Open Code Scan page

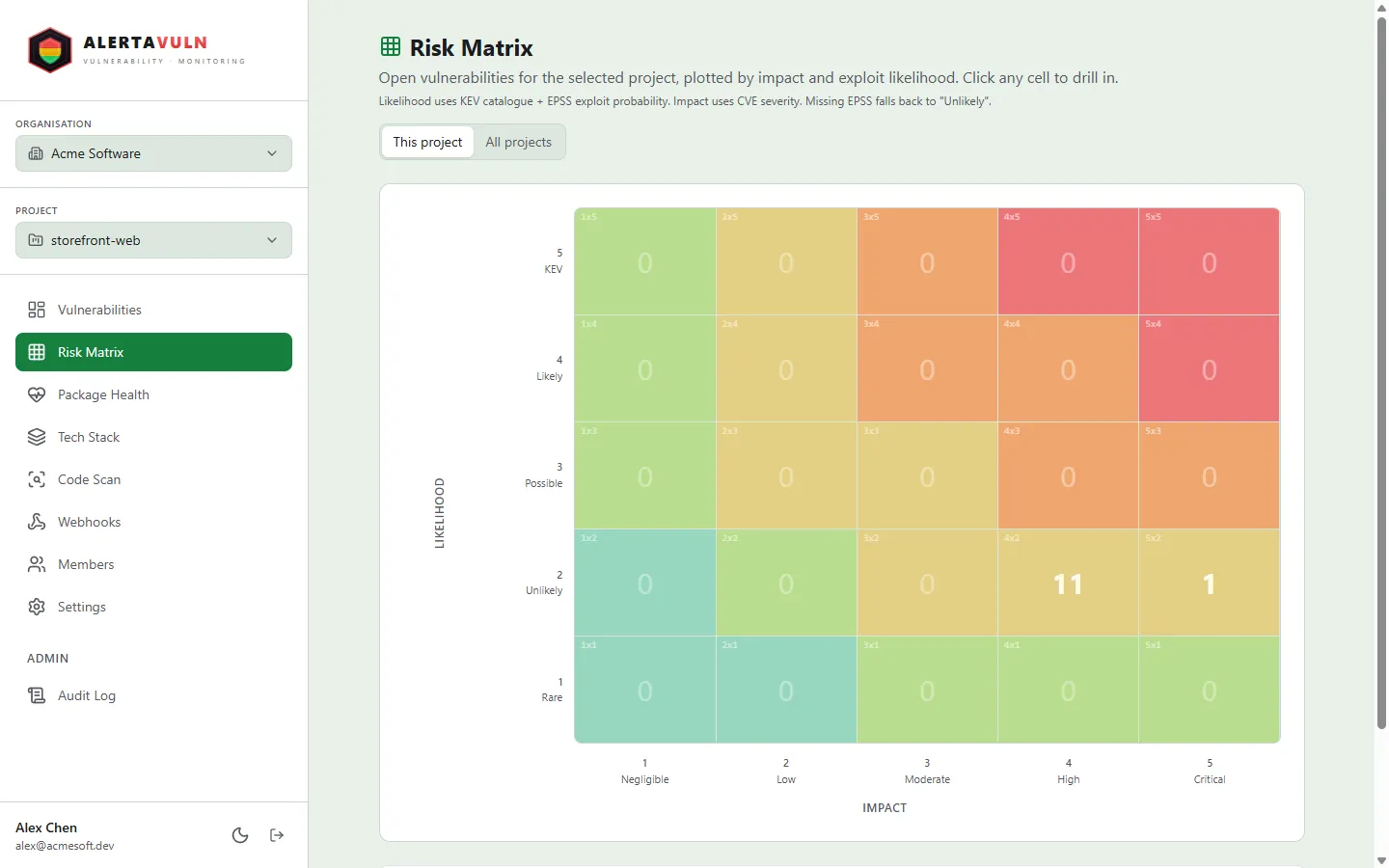153,479
